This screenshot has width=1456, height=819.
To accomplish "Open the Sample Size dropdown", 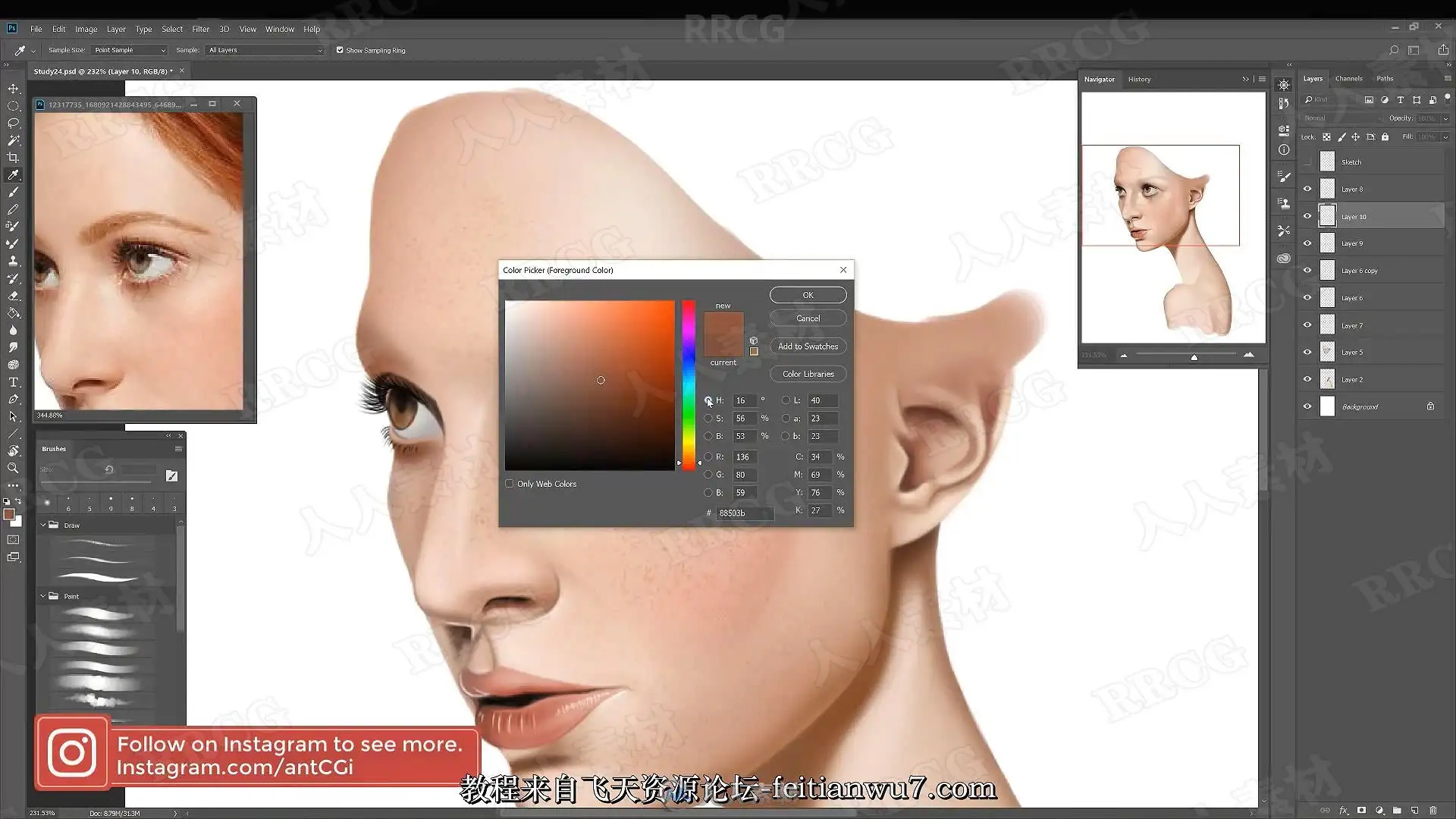I will (x=129, y=50).
